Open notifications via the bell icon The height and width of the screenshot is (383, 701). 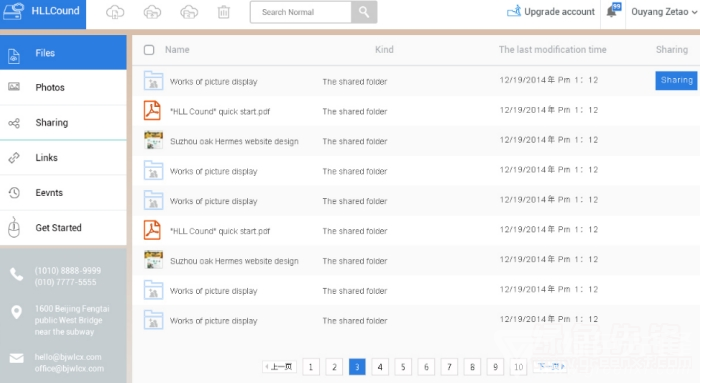[x=613, y=10]
